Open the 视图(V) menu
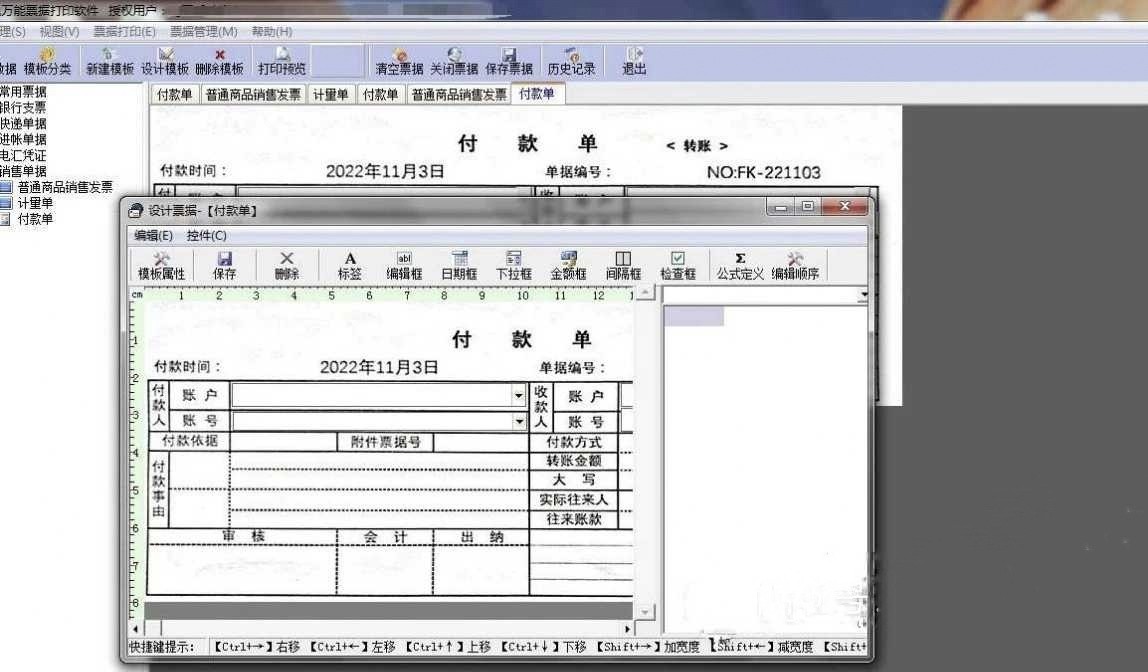 [59, 31]
